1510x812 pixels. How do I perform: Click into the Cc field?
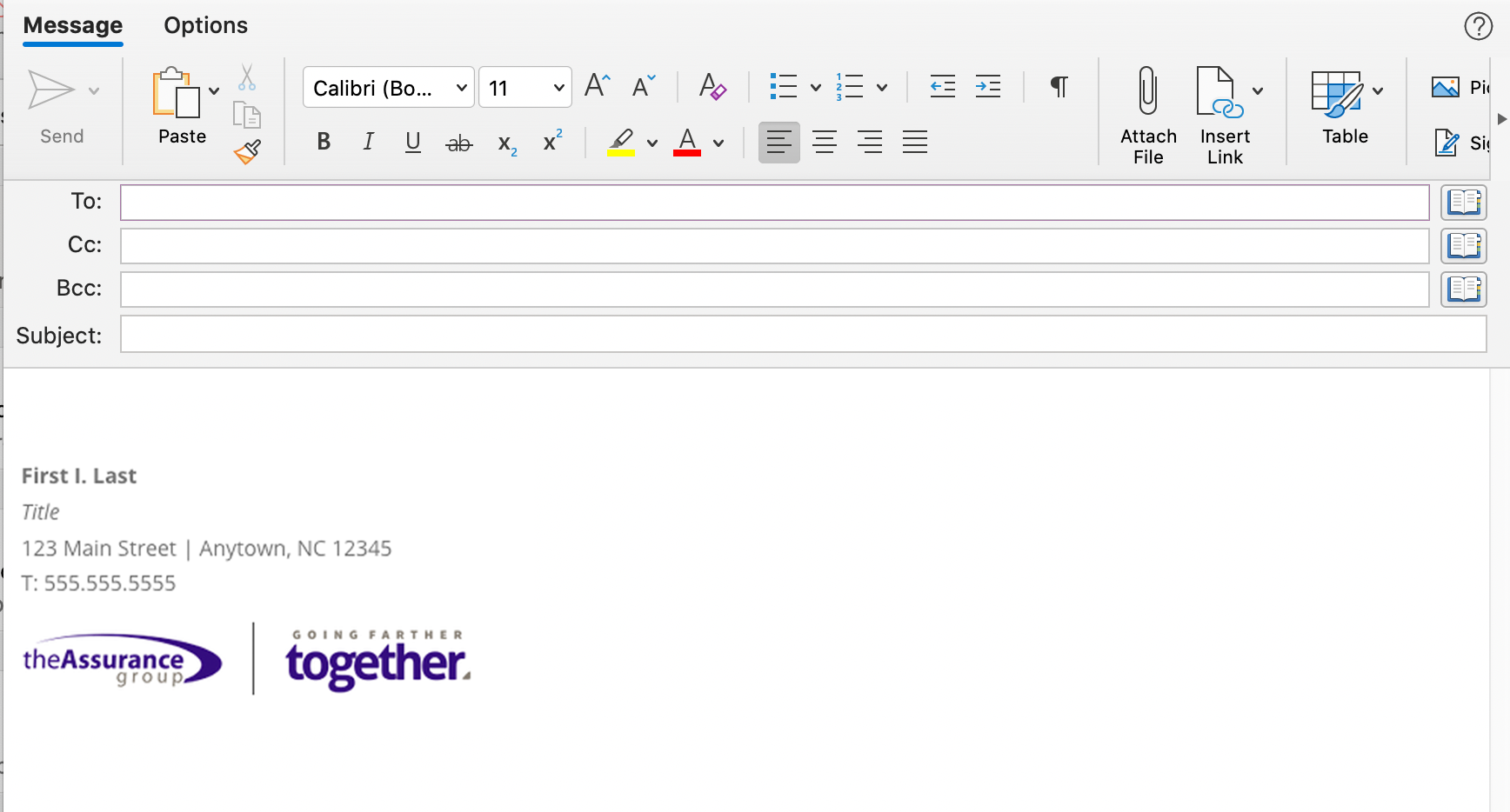(775, 246)
